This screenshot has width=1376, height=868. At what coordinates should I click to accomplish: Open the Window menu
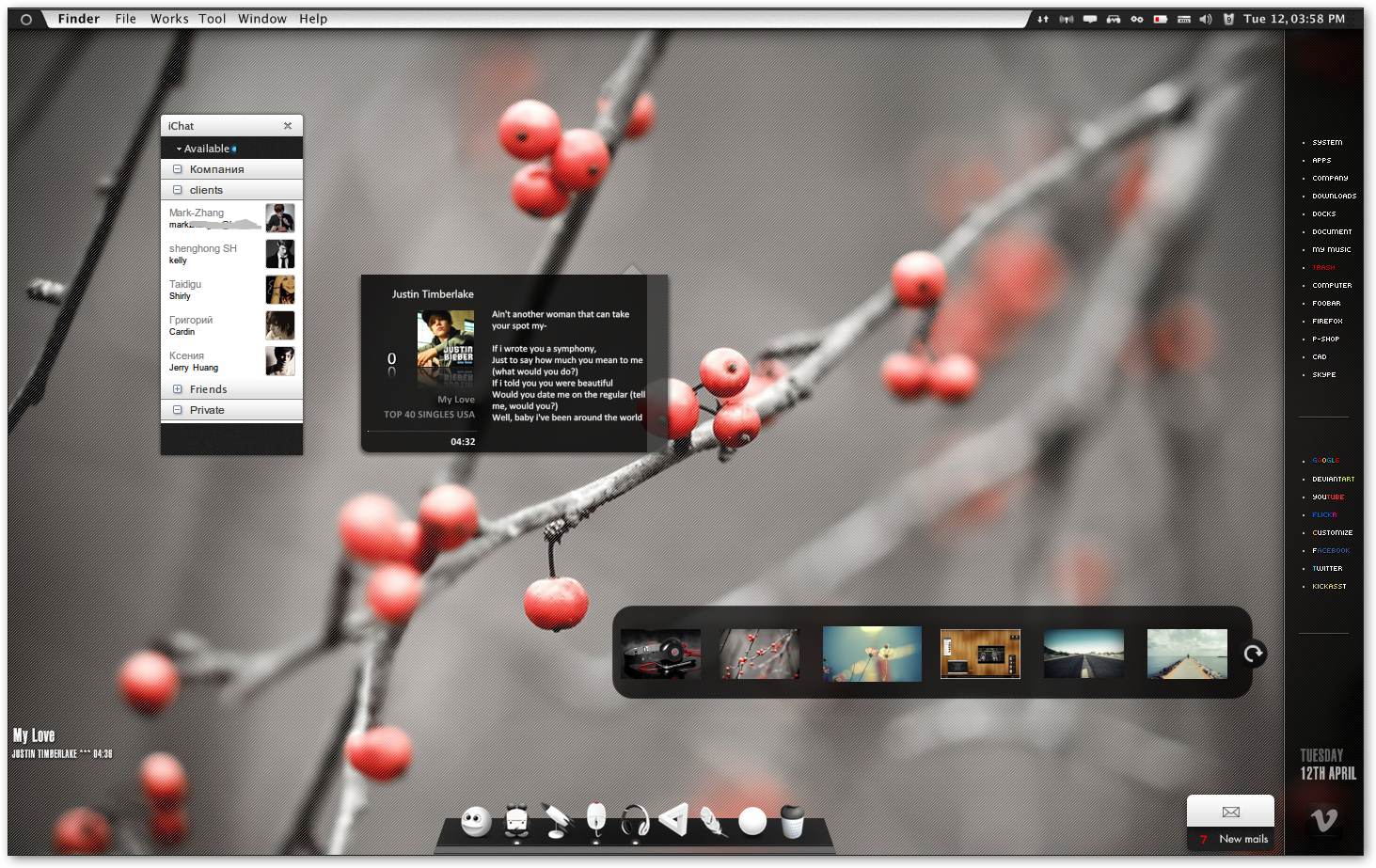pyautogui.click(x=262, y=19)
